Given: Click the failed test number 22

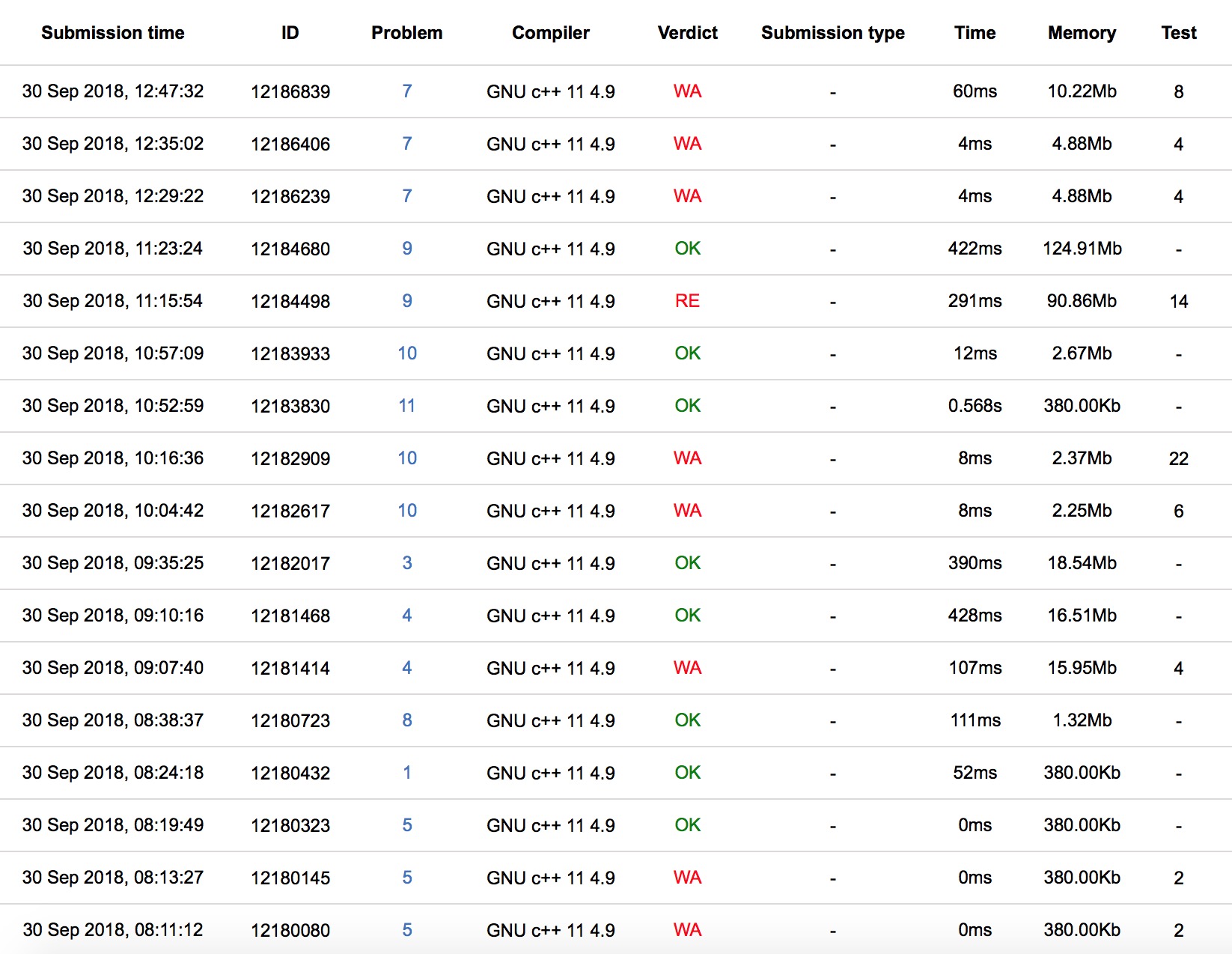Looking at the screenshot, I should (x=1178, y=459).
